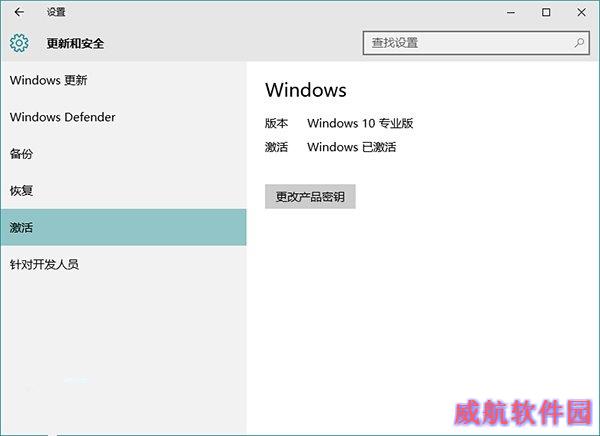This screenshot has height=436, width=600.
Task: Maximize the settings window
Action: pyautogui.click(x=546, y=12)
